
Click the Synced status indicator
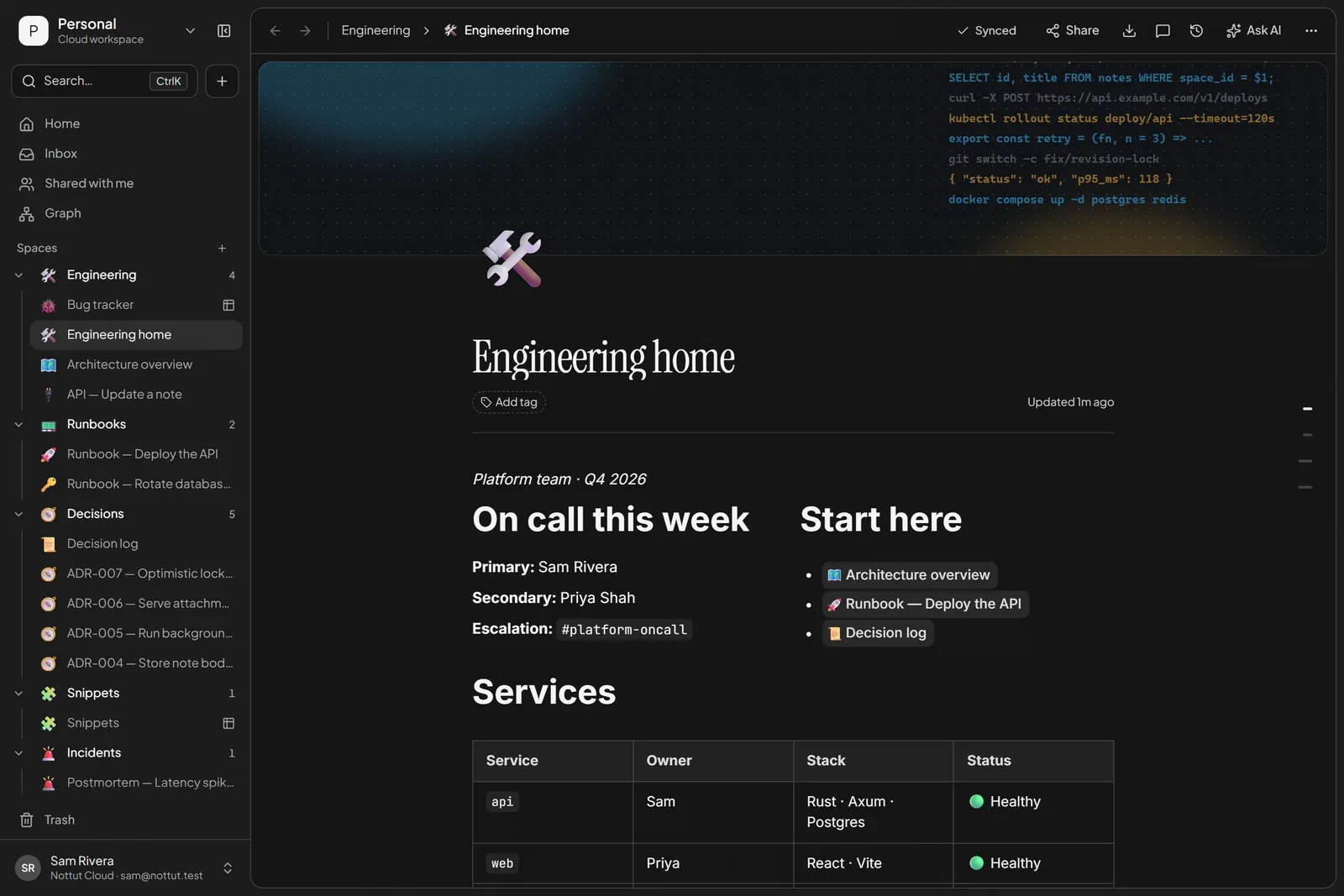point(986,31)
